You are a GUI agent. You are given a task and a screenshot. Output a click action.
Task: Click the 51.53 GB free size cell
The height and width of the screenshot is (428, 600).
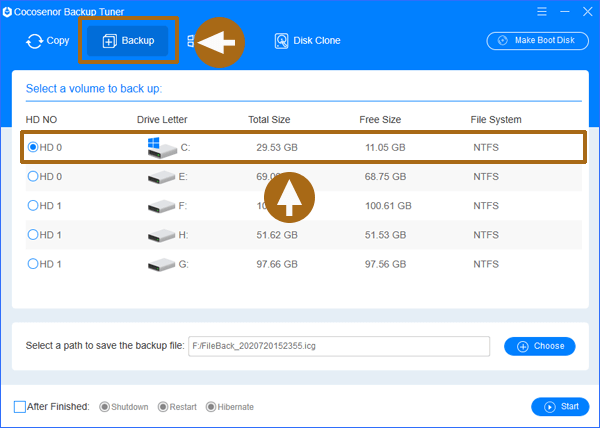pos(385,235)
